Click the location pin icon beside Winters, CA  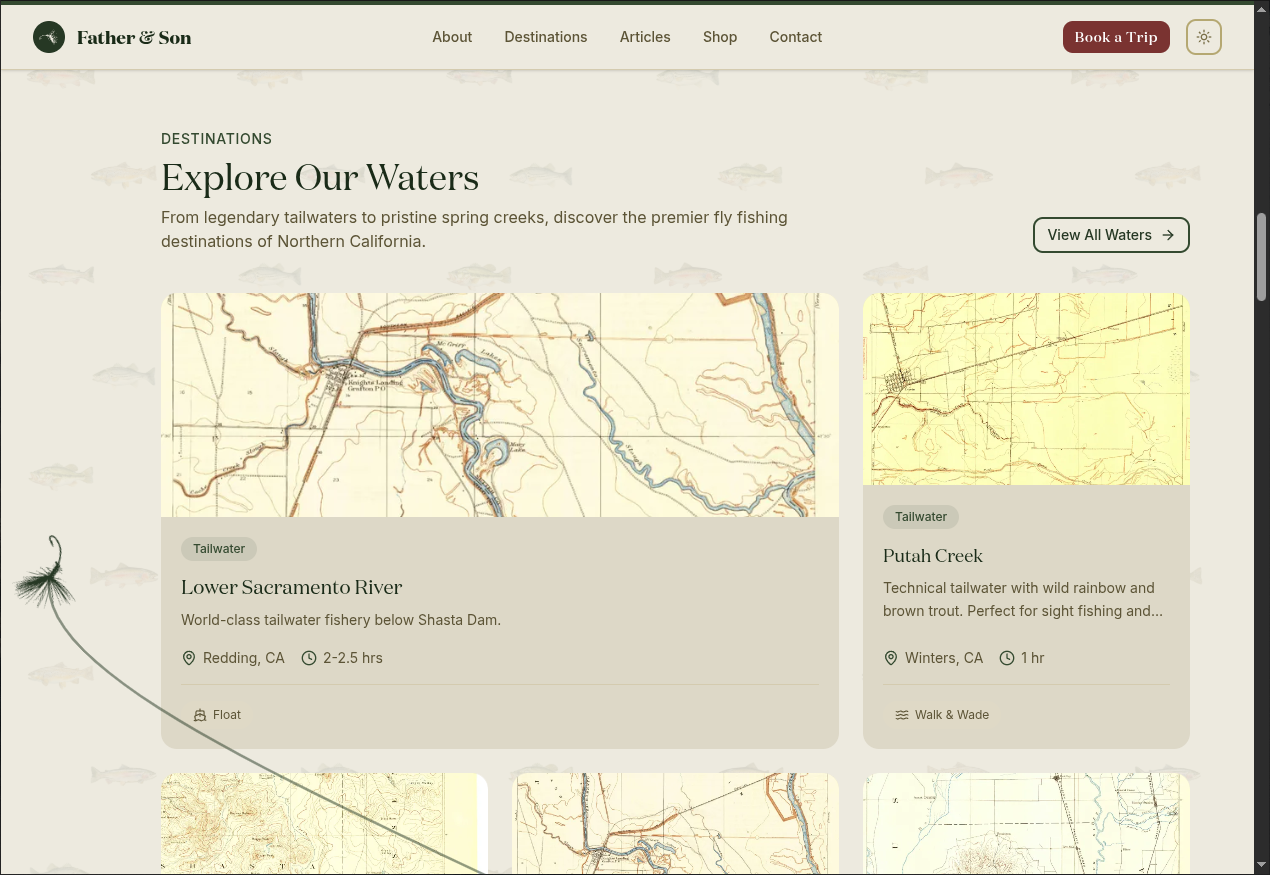891,658
